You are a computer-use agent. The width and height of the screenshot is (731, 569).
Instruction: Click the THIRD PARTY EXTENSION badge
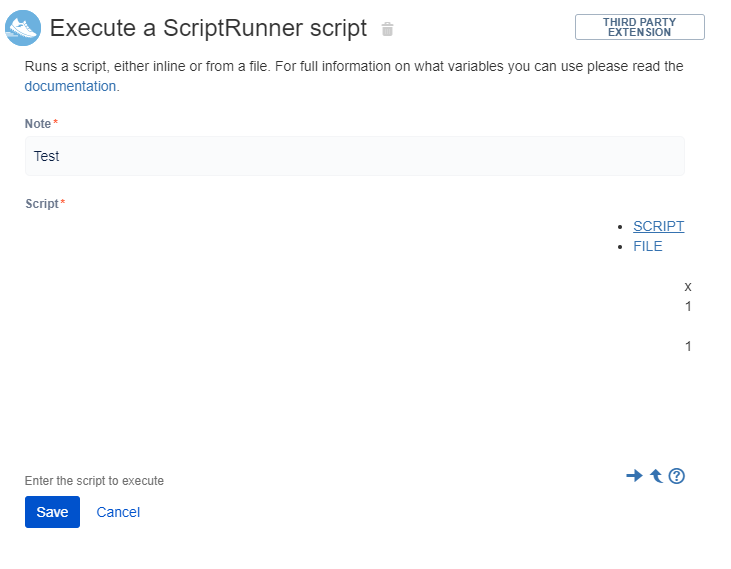pyautogui.click(x=640, y=27)
